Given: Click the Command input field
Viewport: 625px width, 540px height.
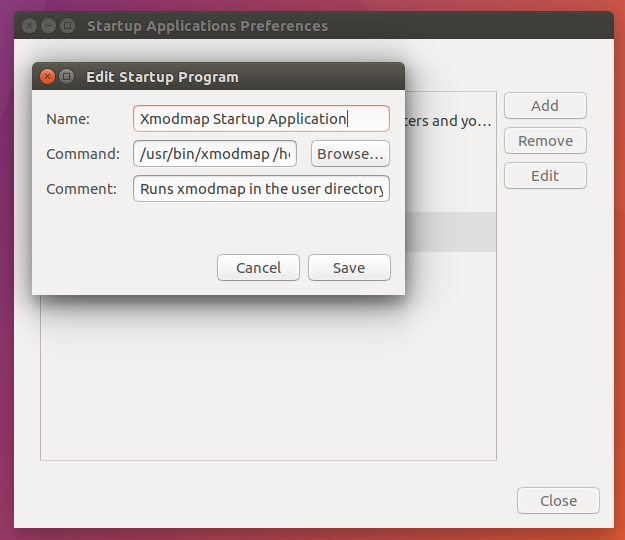Looking at the screenshot, I should pos(215,153).
